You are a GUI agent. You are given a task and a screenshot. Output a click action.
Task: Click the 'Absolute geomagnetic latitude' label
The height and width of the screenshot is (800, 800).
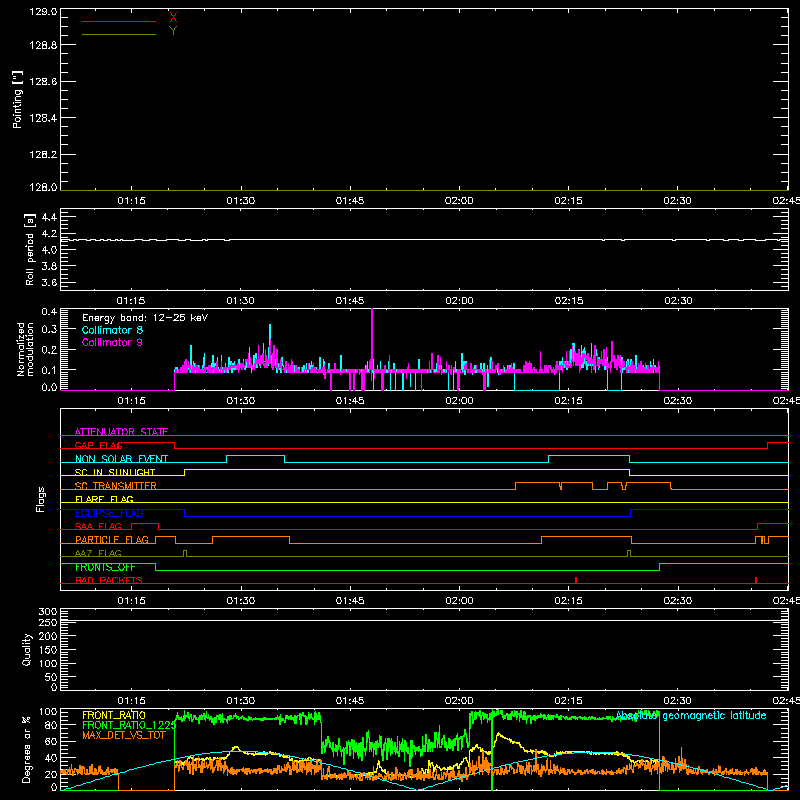click(x=691, y=716)
